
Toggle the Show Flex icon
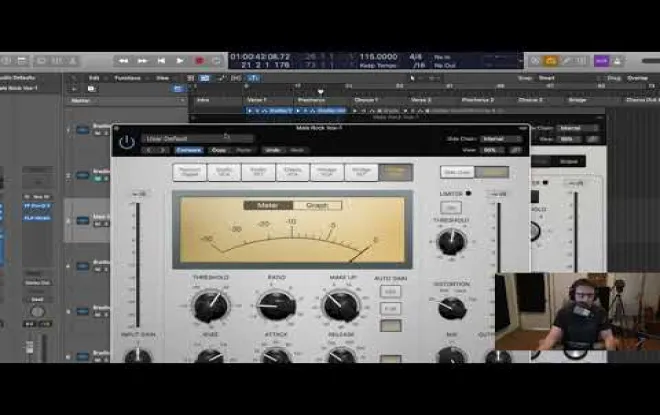pyautogui.click(x=236, y=78)
